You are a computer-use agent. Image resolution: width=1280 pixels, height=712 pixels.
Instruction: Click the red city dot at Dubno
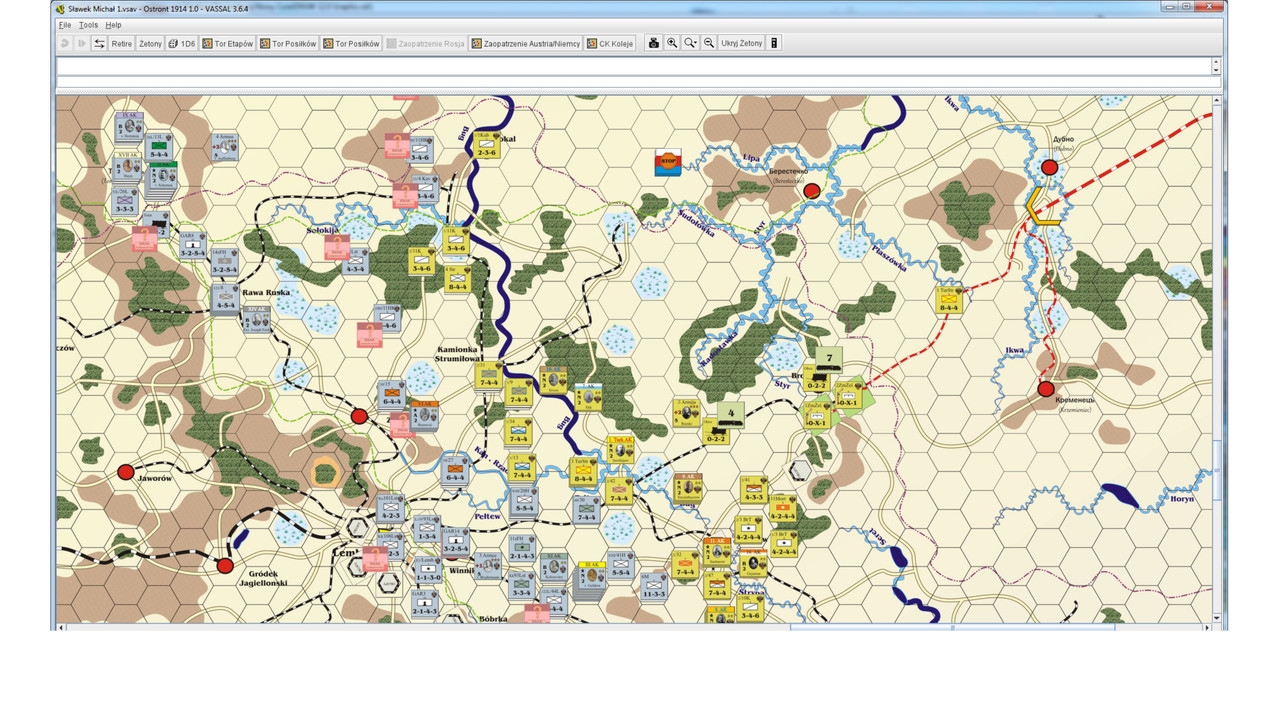pos(1050,168)
